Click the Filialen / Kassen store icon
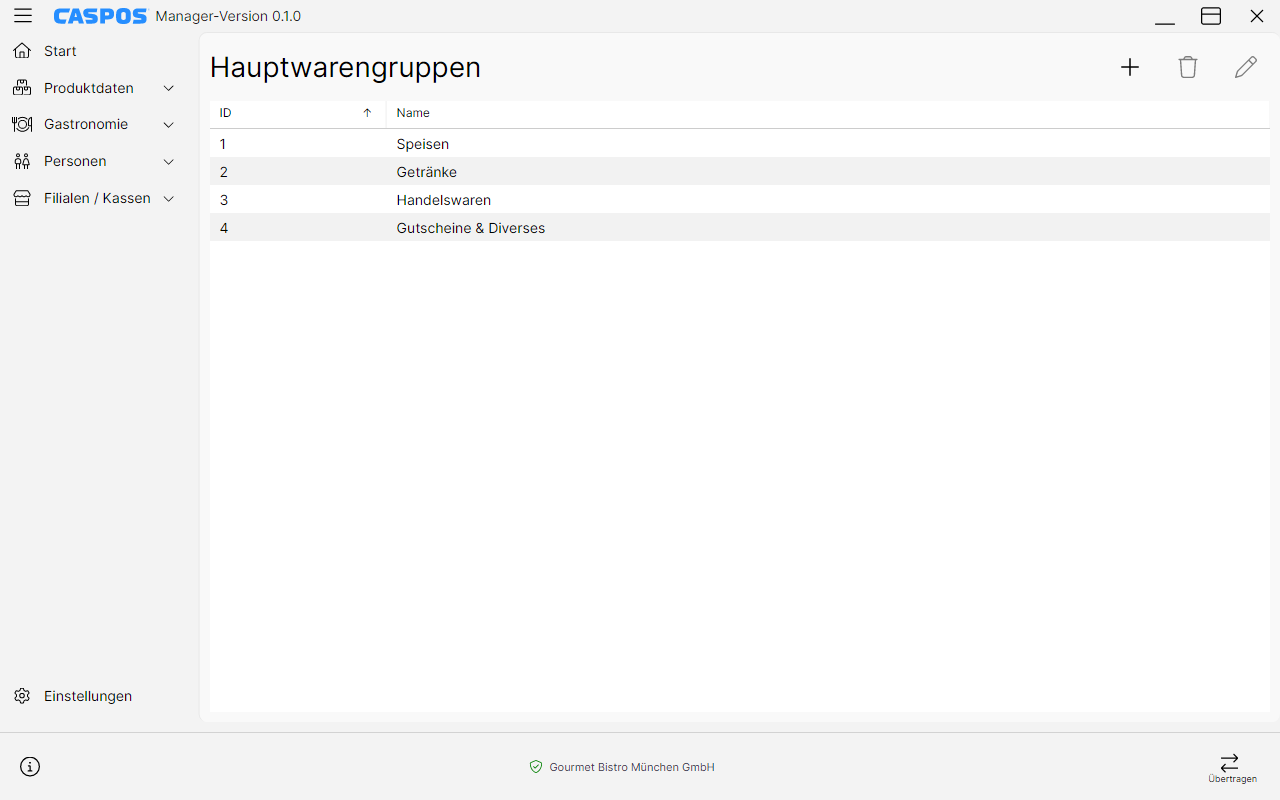This screenshot has height=800, width=1280. pyautogui.click(x=22, y=198)
